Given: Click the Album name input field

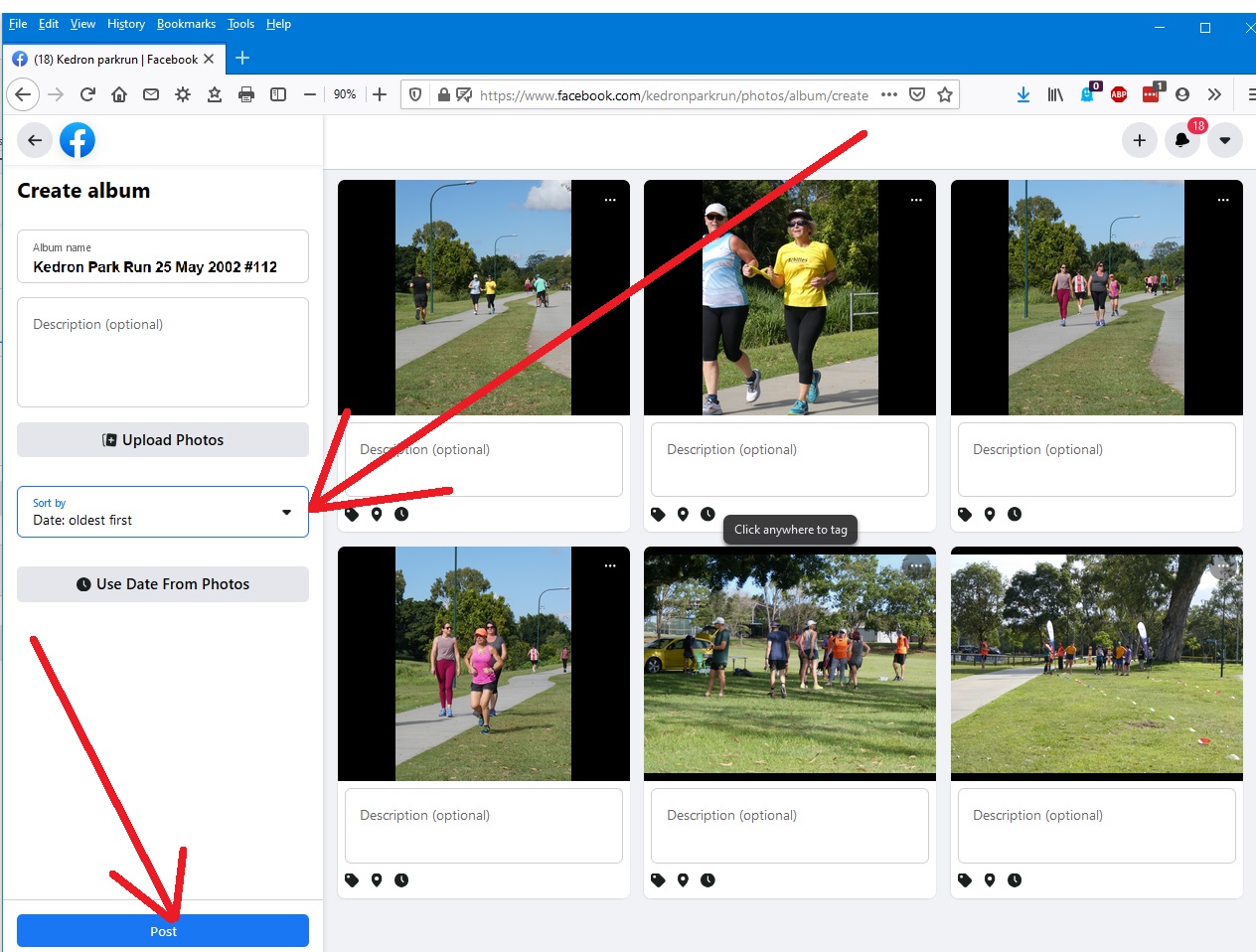Looking at the screenshot, I should (163, 256).
